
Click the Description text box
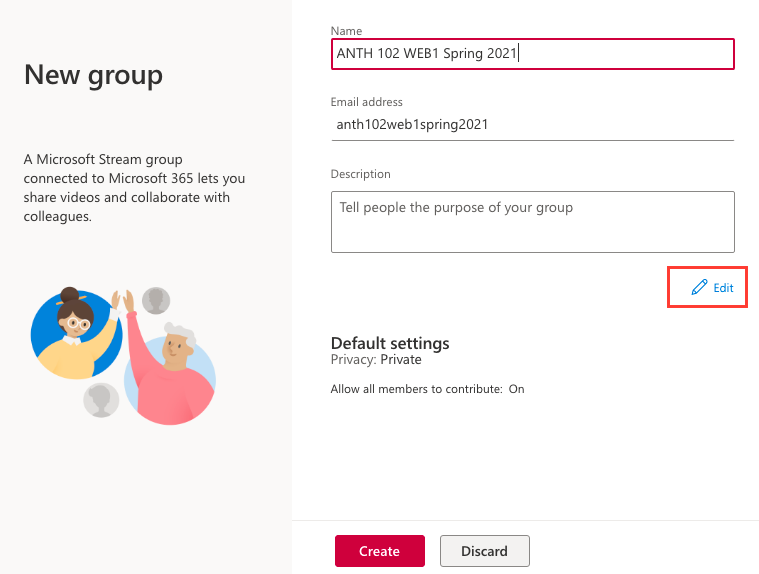pyautogui.click(x=532, y=222)
